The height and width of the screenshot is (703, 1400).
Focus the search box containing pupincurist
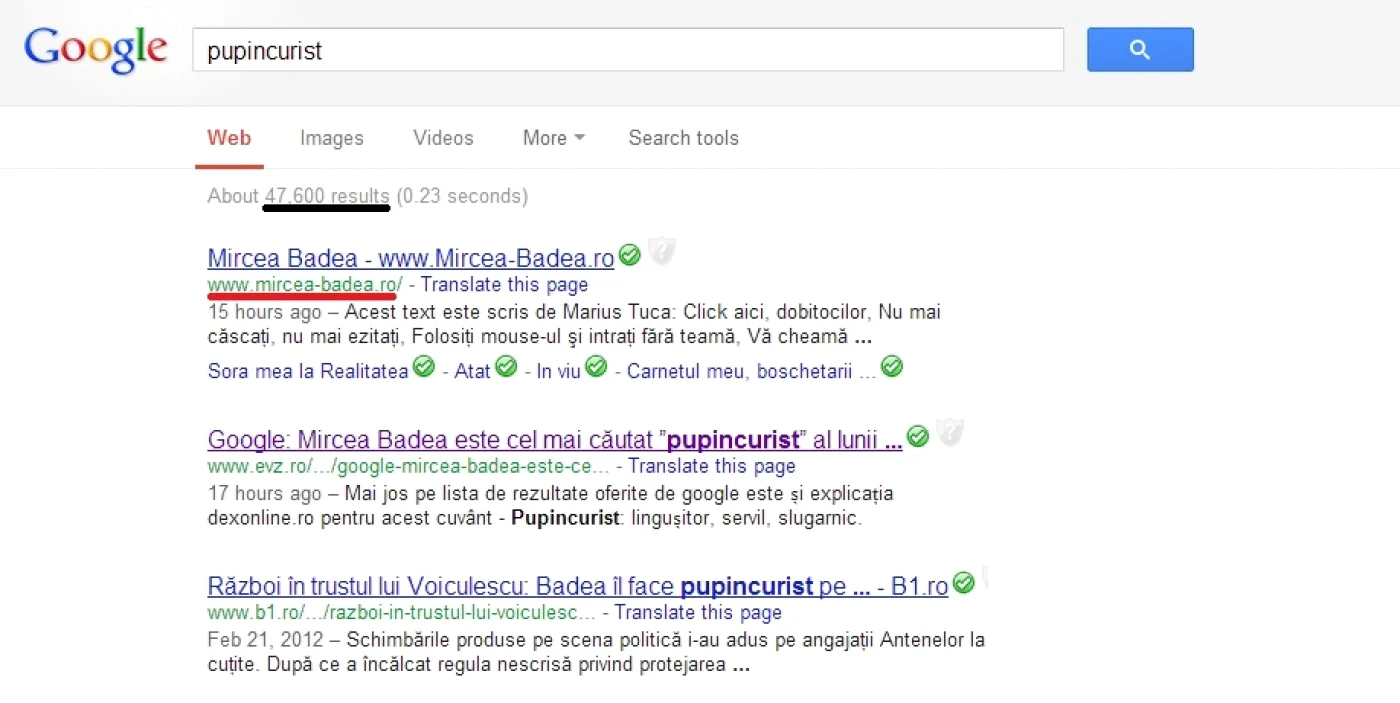628,50
